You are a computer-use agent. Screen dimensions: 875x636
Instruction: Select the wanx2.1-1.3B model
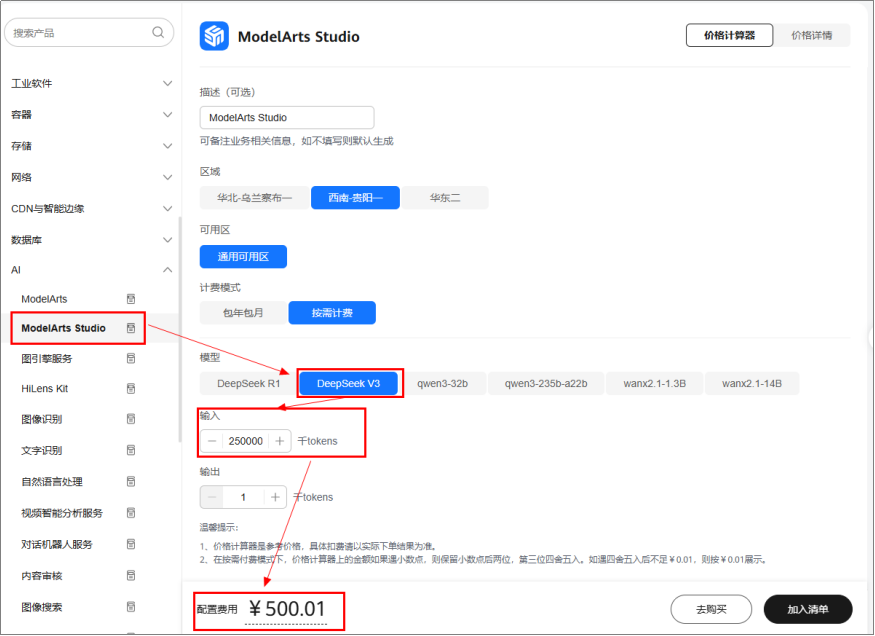pyautogui.click(x=655, y=384)
